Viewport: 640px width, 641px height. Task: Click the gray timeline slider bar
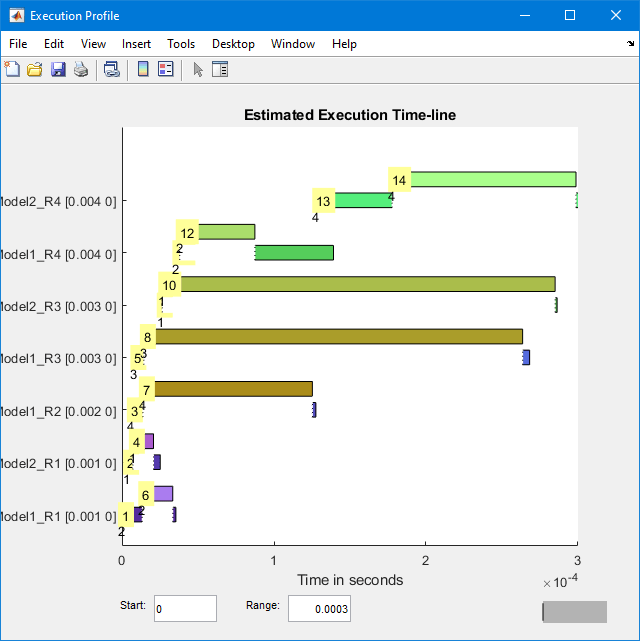575,612
